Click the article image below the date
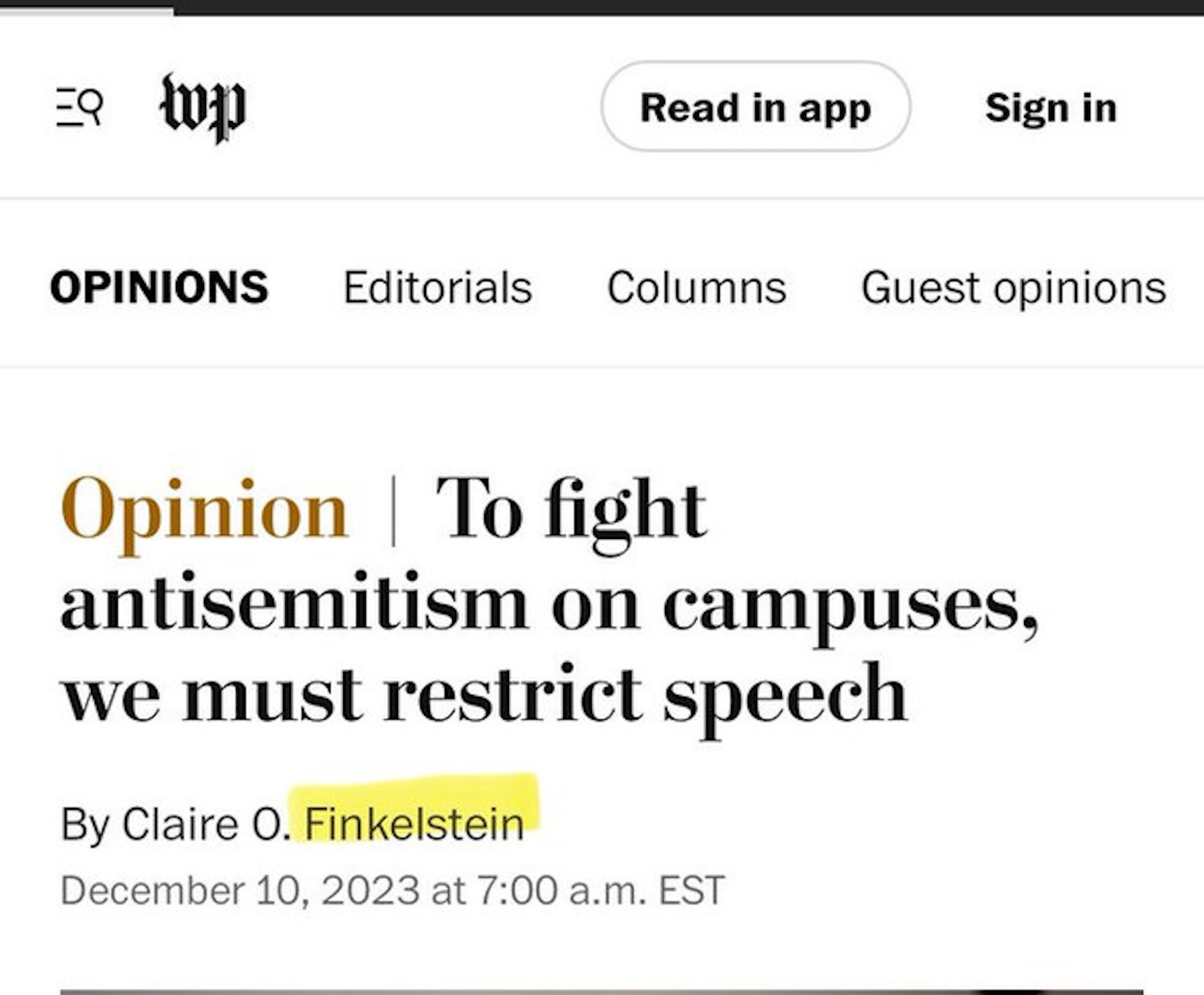Viewport: 1204px width, 995px height. tap(602, 991)
